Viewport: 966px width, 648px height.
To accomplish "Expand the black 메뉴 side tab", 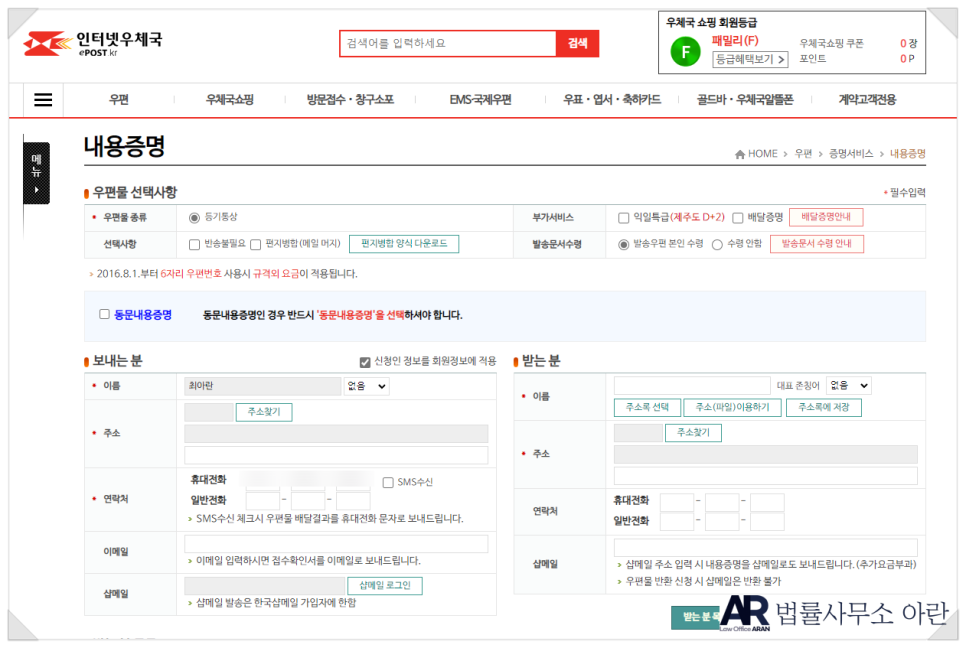I will (x=36, y=173).
